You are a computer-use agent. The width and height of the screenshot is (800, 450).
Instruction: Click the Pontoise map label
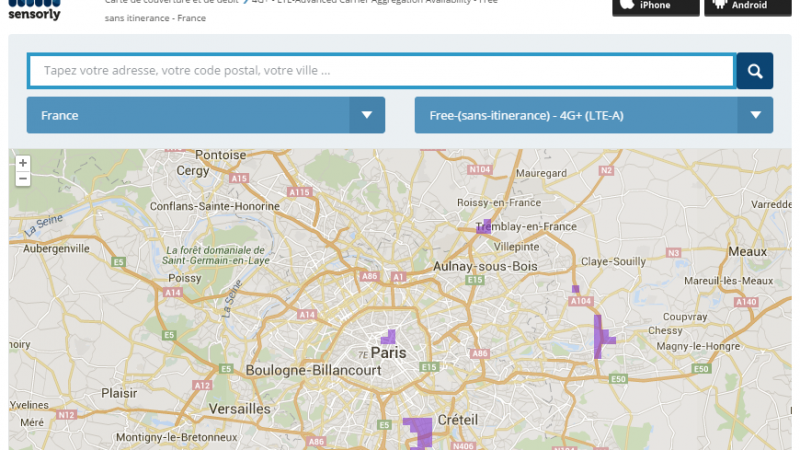coord(220,155)
